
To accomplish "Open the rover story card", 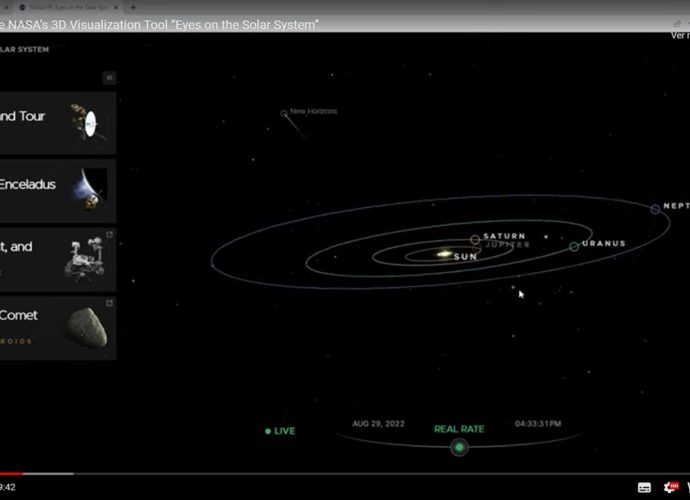I will (58, 260).
